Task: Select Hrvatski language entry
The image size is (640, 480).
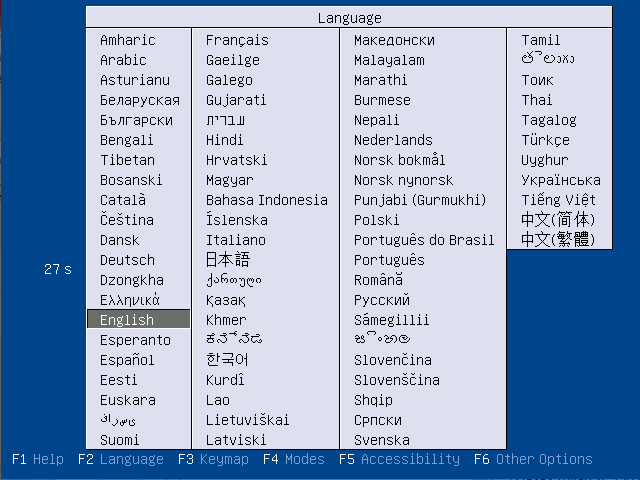Action: [236, 160]
